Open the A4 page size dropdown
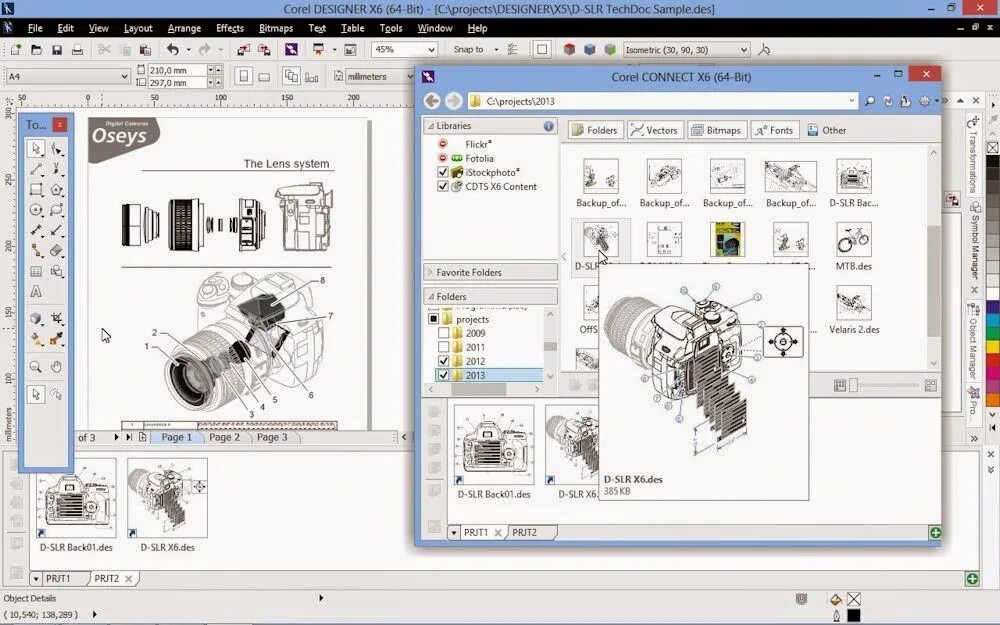 (124, 77)
